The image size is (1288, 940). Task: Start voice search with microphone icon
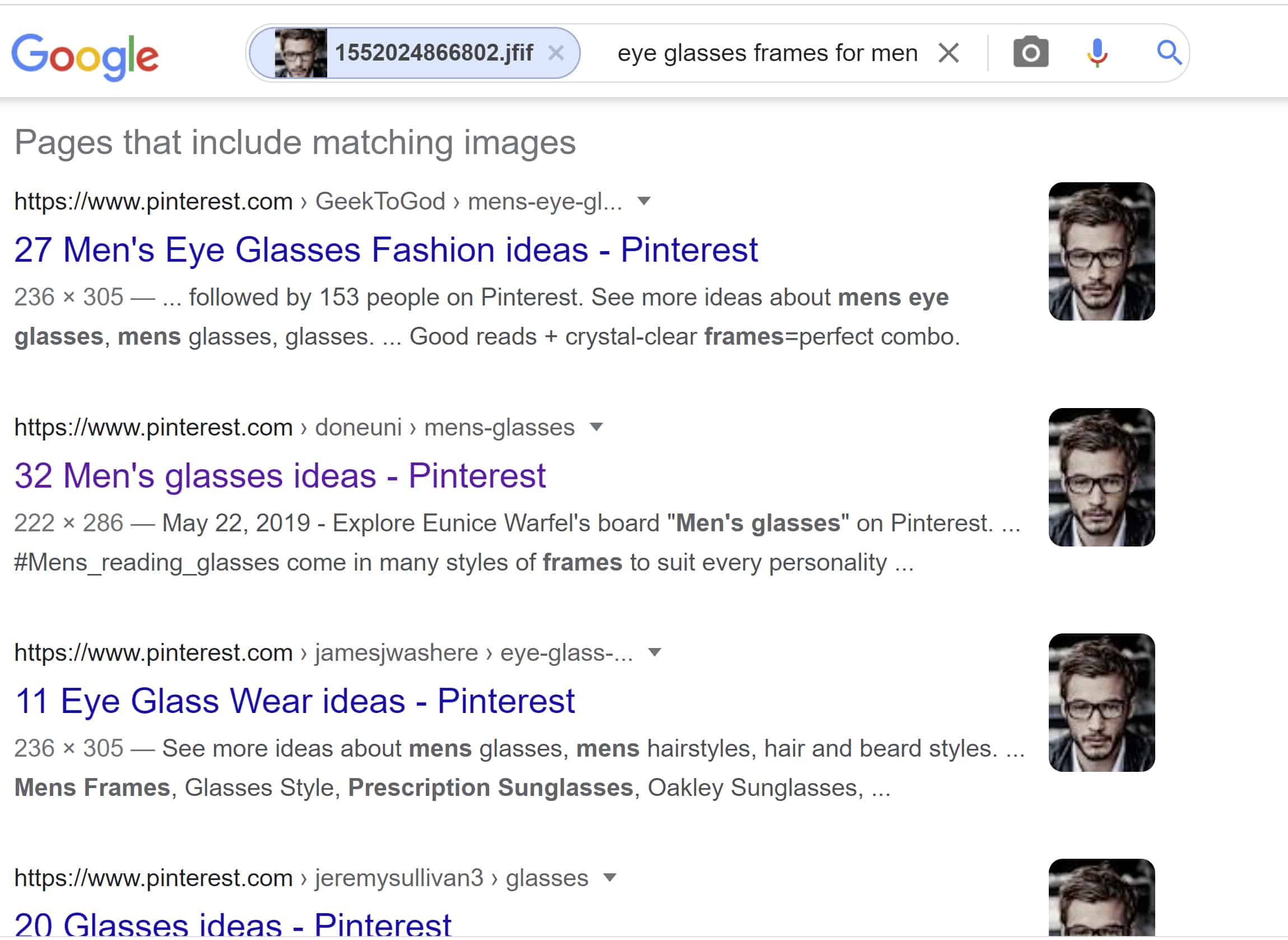(x=1096, y=52)
